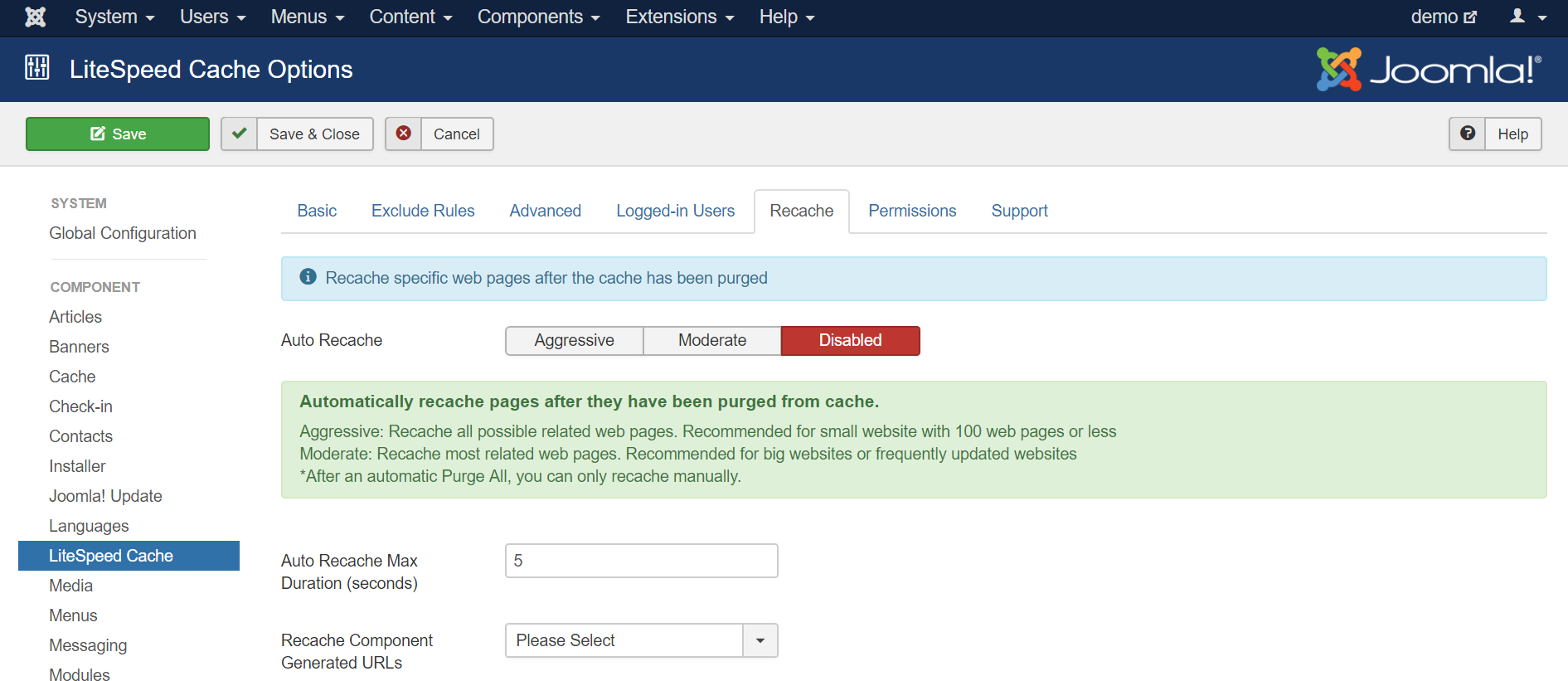Switch to the Exclude Rules tab
Viewport: 1568px width, 681px height.
423,211
